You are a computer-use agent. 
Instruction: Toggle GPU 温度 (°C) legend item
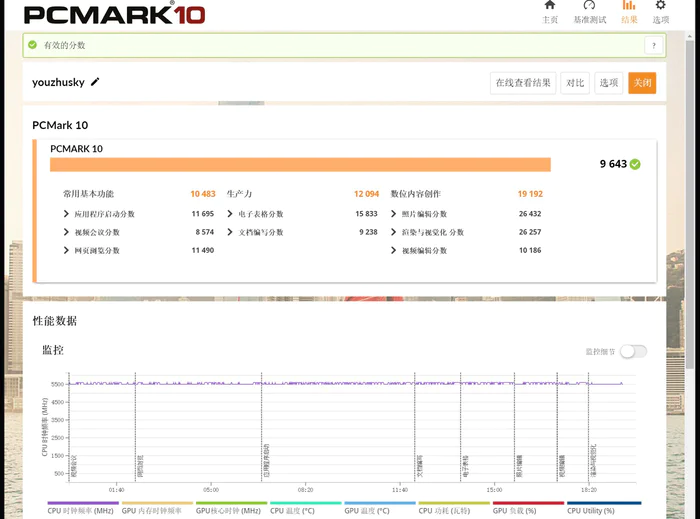click(x=379, y=509)
